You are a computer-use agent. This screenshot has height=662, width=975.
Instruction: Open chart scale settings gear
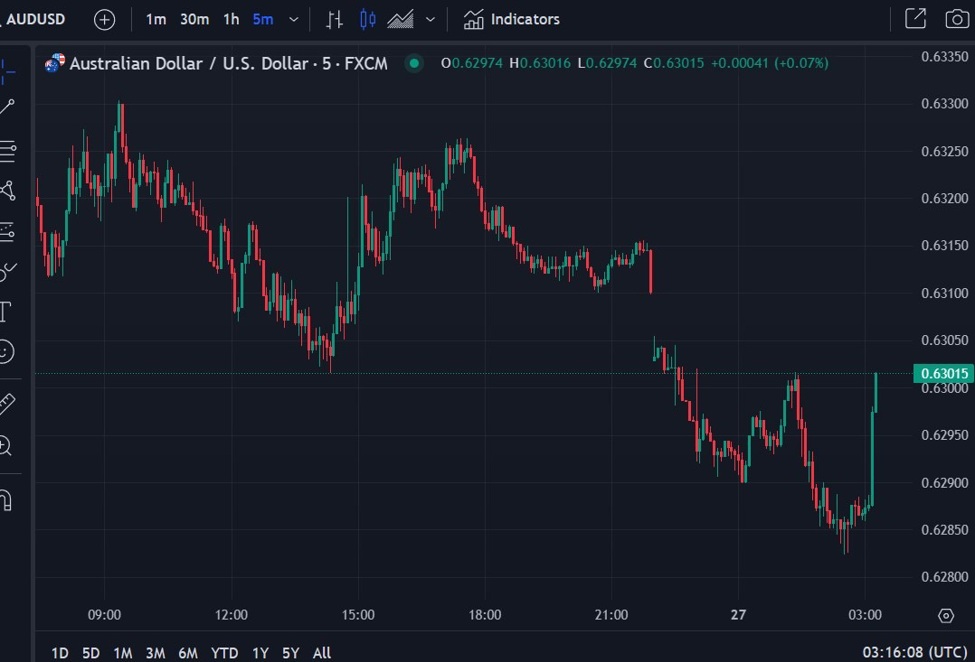coord(946,615)
